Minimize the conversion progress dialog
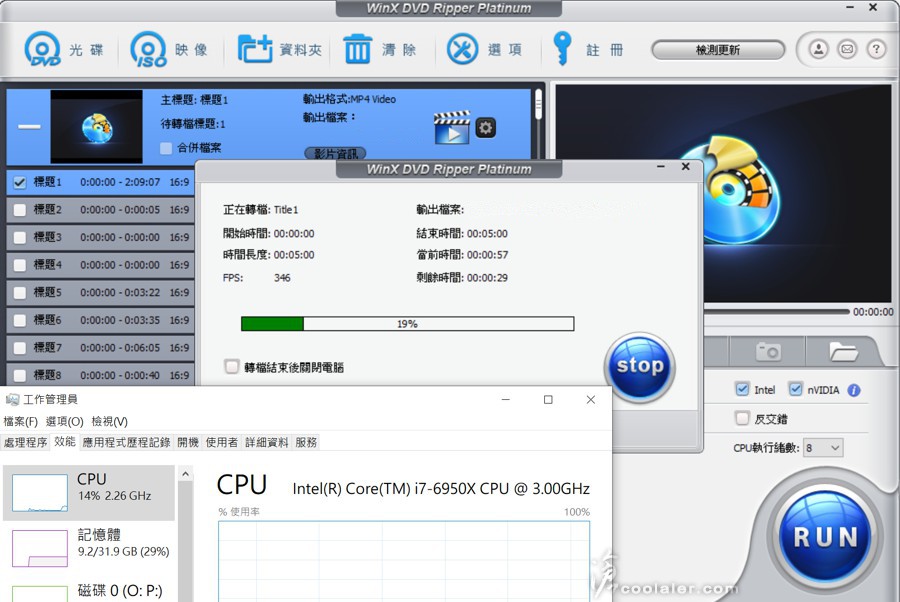 tap(661, 166)
